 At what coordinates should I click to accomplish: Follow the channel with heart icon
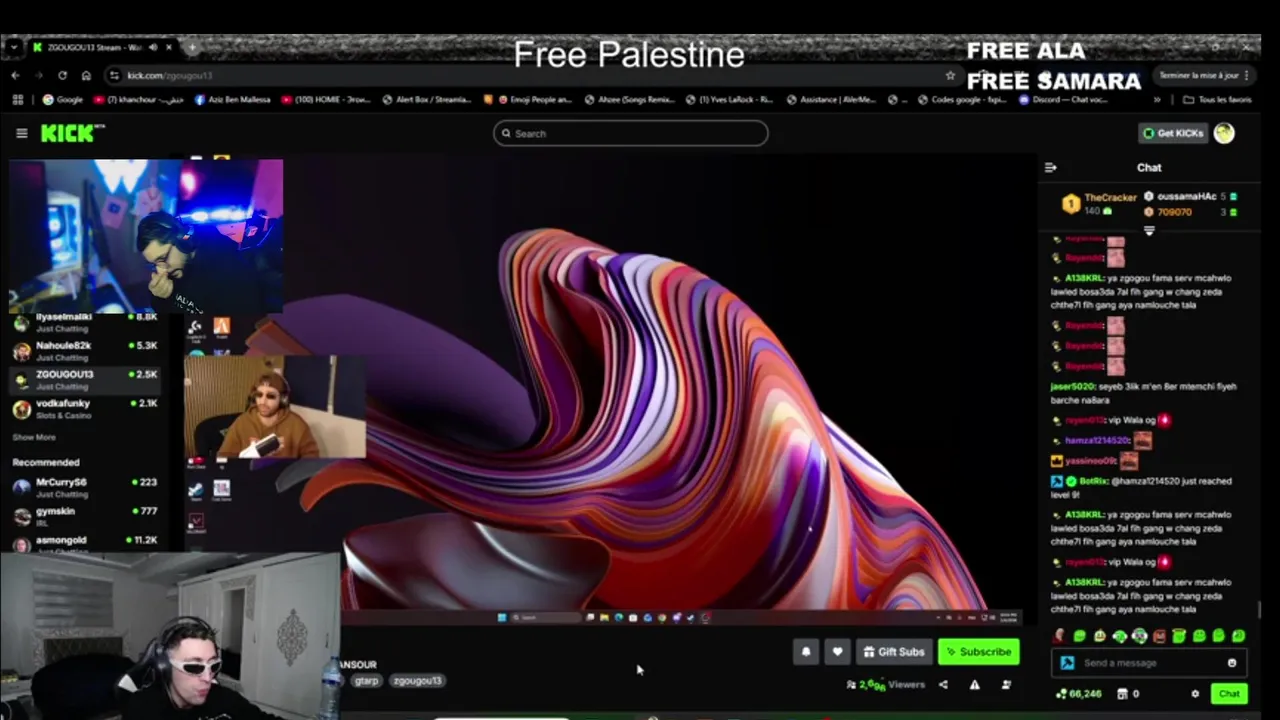(837, 652)
